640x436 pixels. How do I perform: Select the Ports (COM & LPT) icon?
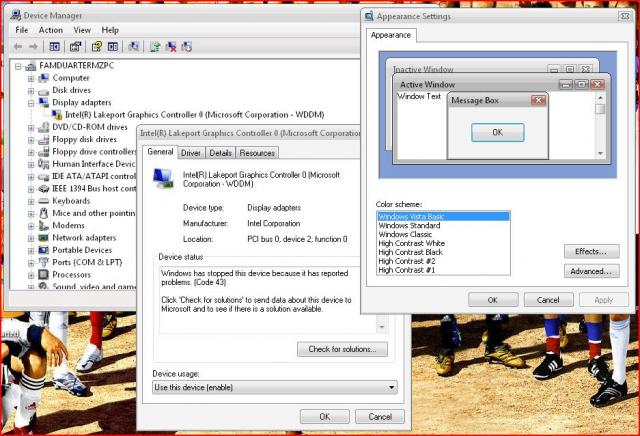point(43,262)
